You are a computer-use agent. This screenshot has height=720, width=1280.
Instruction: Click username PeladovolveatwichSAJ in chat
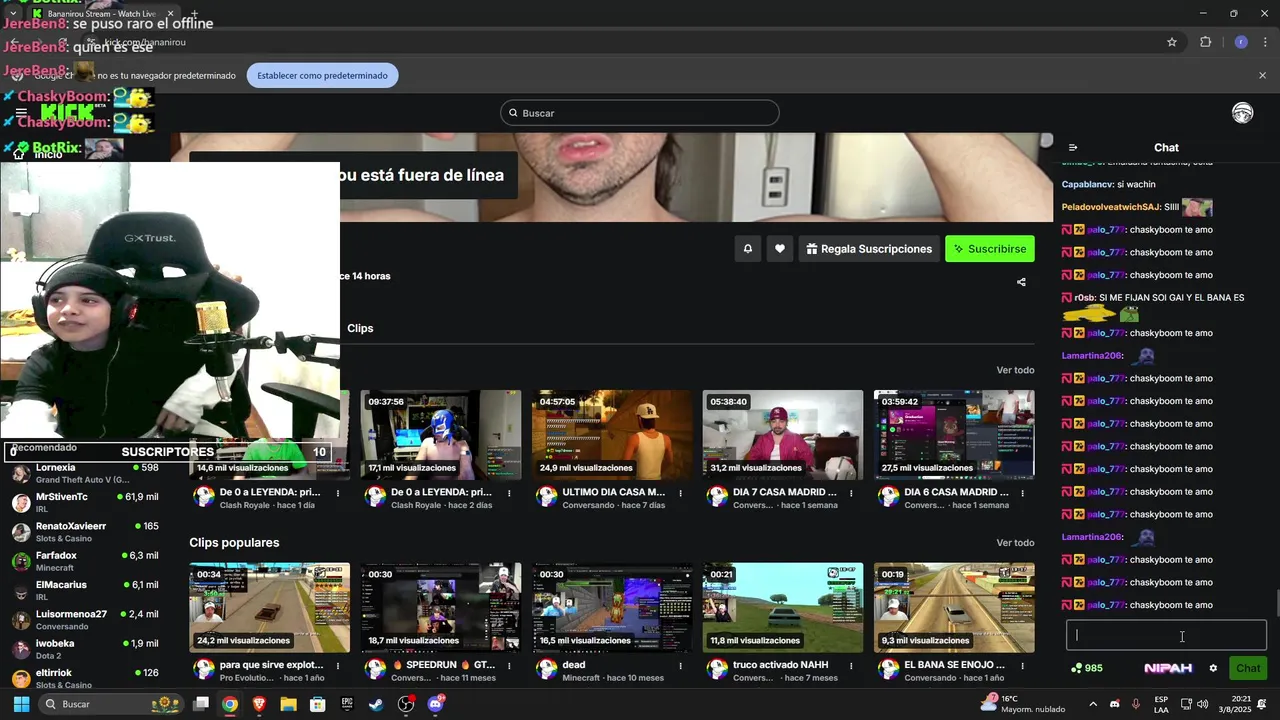(x=1110, y=207)
